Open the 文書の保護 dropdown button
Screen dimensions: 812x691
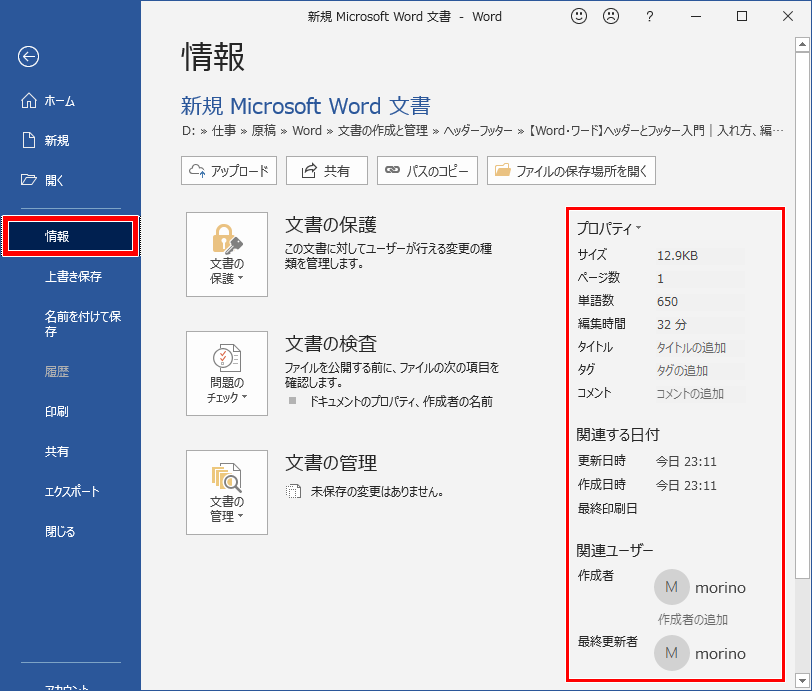pos(227,254)
